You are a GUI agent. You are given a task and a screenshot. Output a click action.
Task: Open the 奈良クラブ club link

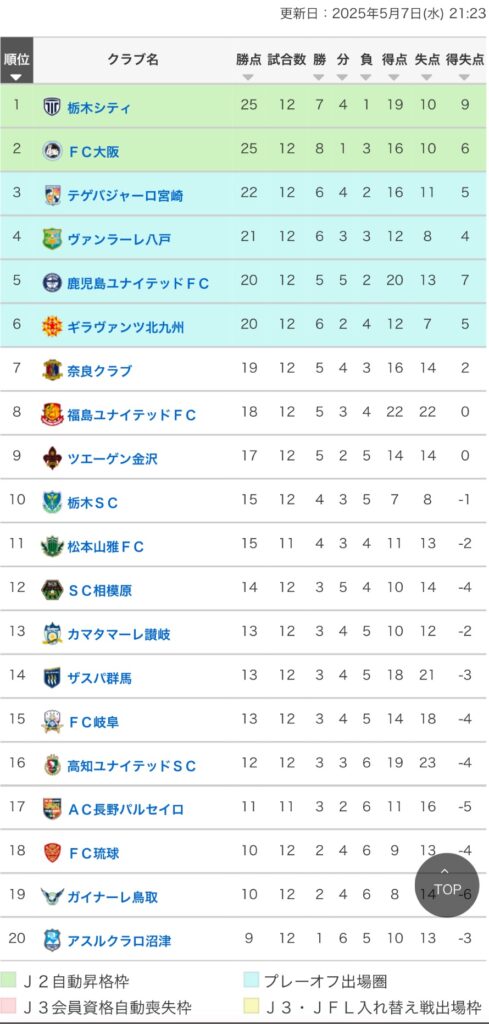(x=99, y=370)
